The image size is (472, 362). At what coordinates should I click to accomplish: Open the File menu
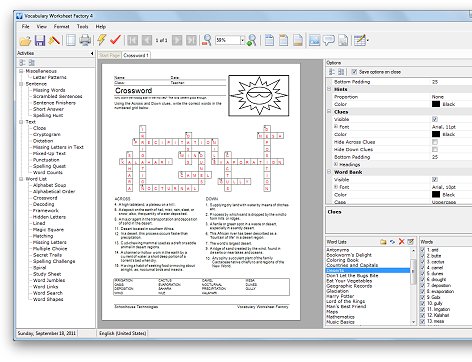click(25, 26)
